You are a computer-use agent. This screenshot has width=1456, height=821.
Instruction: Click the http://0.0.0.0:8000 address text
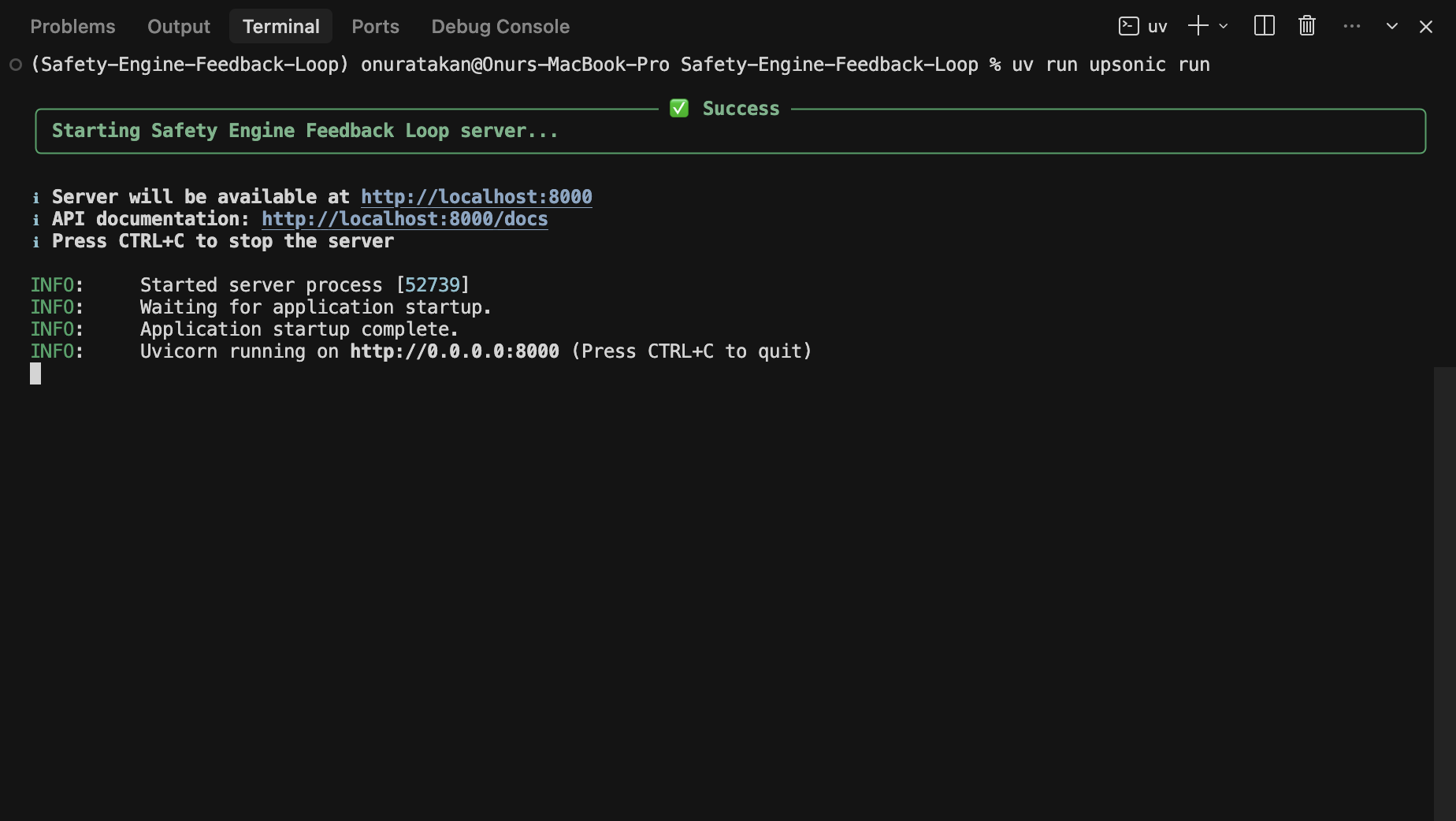(x=455, y=351)
